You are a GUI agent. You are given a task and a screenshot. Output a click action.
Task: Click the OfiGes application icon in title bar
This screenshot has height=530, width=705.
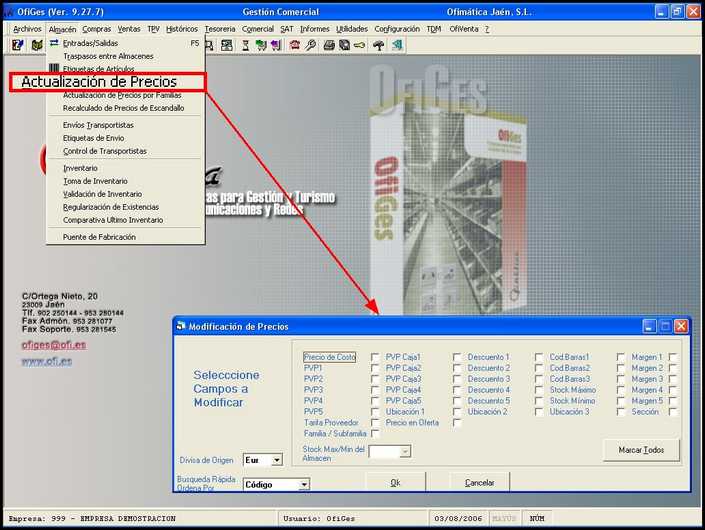[9, 12]
